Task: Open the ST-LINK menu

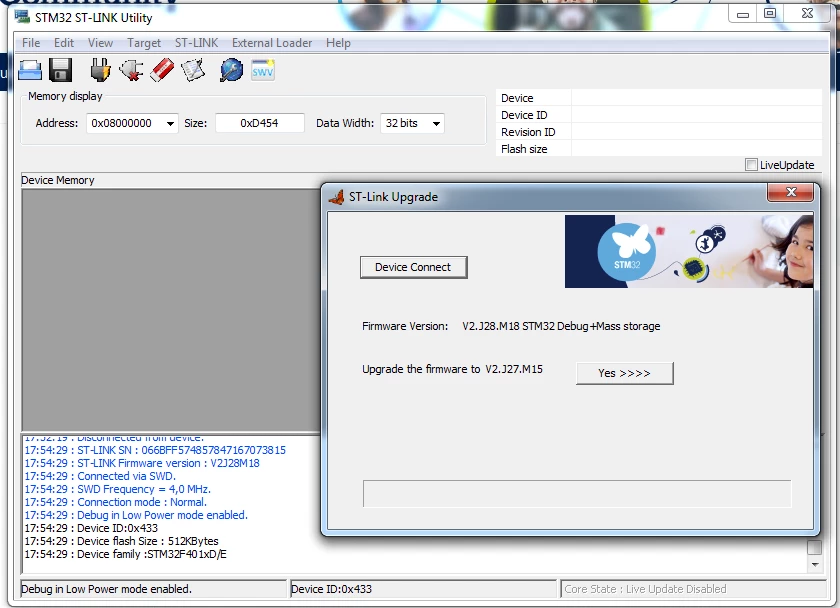Action: (196, 43)
